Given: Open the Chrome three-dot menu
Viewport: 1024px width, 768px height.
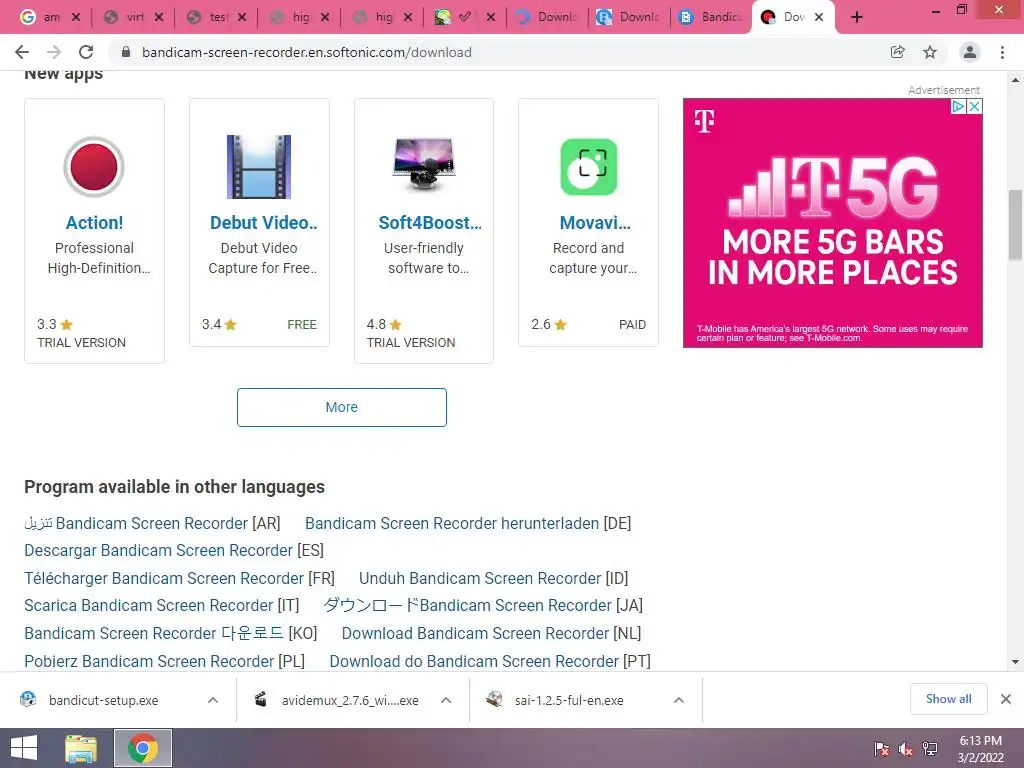Looking at the screenshot, I should tap(1002, 52).
